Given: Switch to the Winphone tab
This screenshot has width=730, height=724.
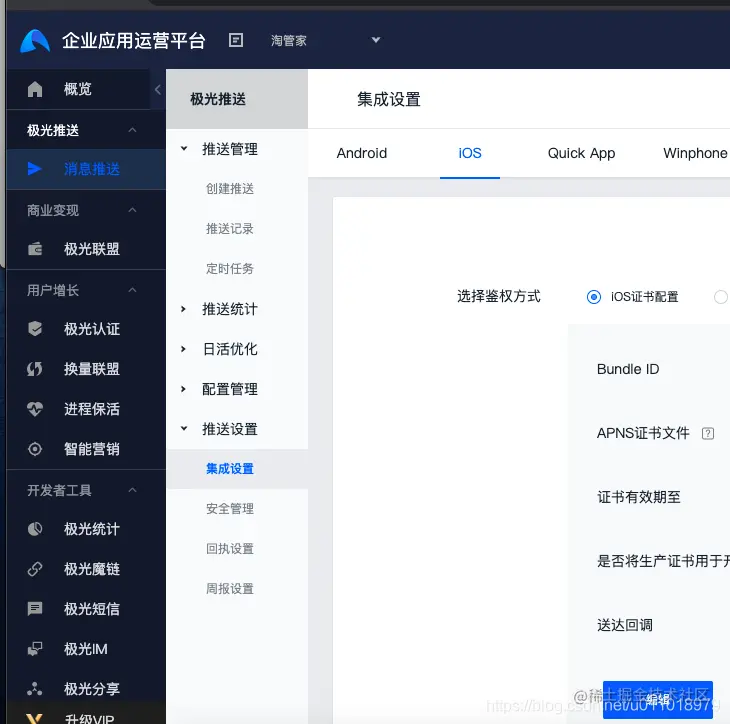Looking at the screenshot, I should (695, 153).
